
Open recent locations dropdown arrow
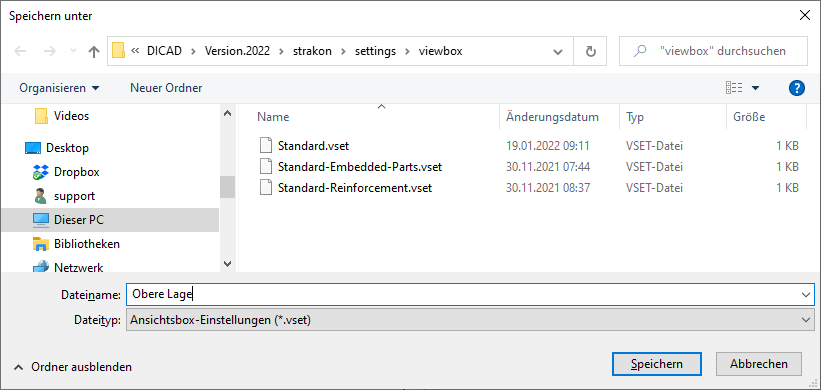tap(74, 51)
